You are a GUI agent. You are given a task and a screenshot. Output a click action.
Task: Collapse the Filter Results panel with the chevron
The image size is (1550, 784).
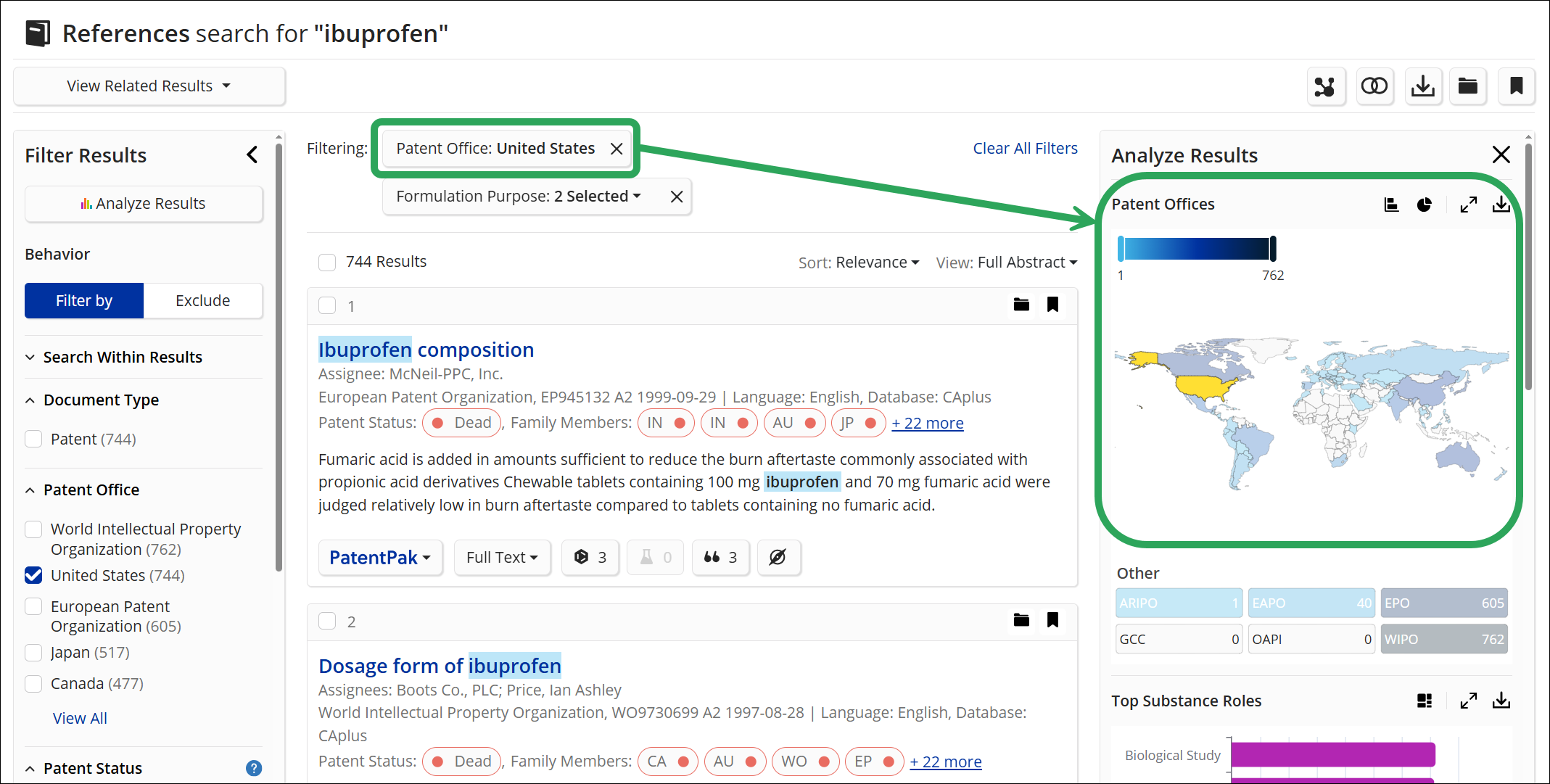pos(252,154)
